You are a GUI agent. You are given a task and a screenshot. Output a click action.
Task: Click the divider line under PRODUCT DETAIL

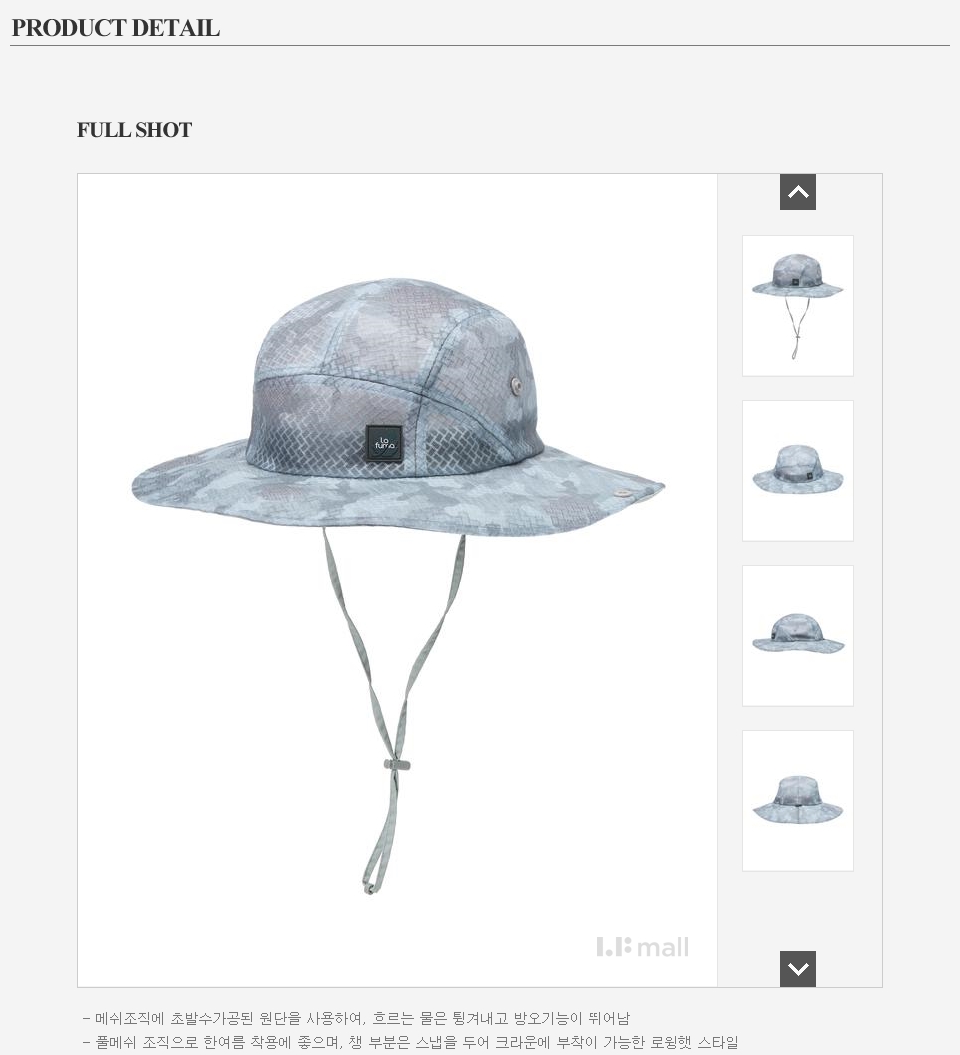(480, 46)
